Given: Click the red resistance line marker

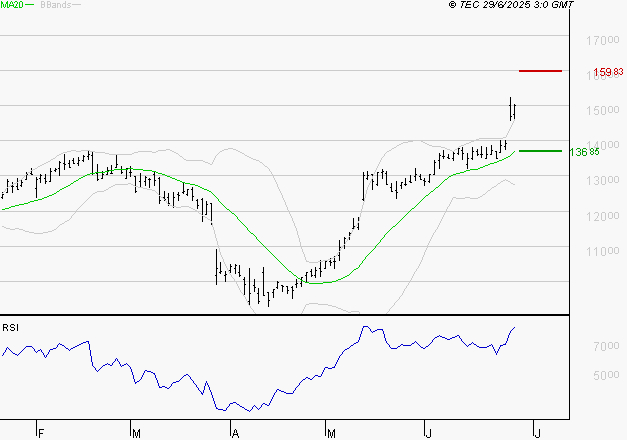Looking at the screenshot, I should (x=540, y=71).
